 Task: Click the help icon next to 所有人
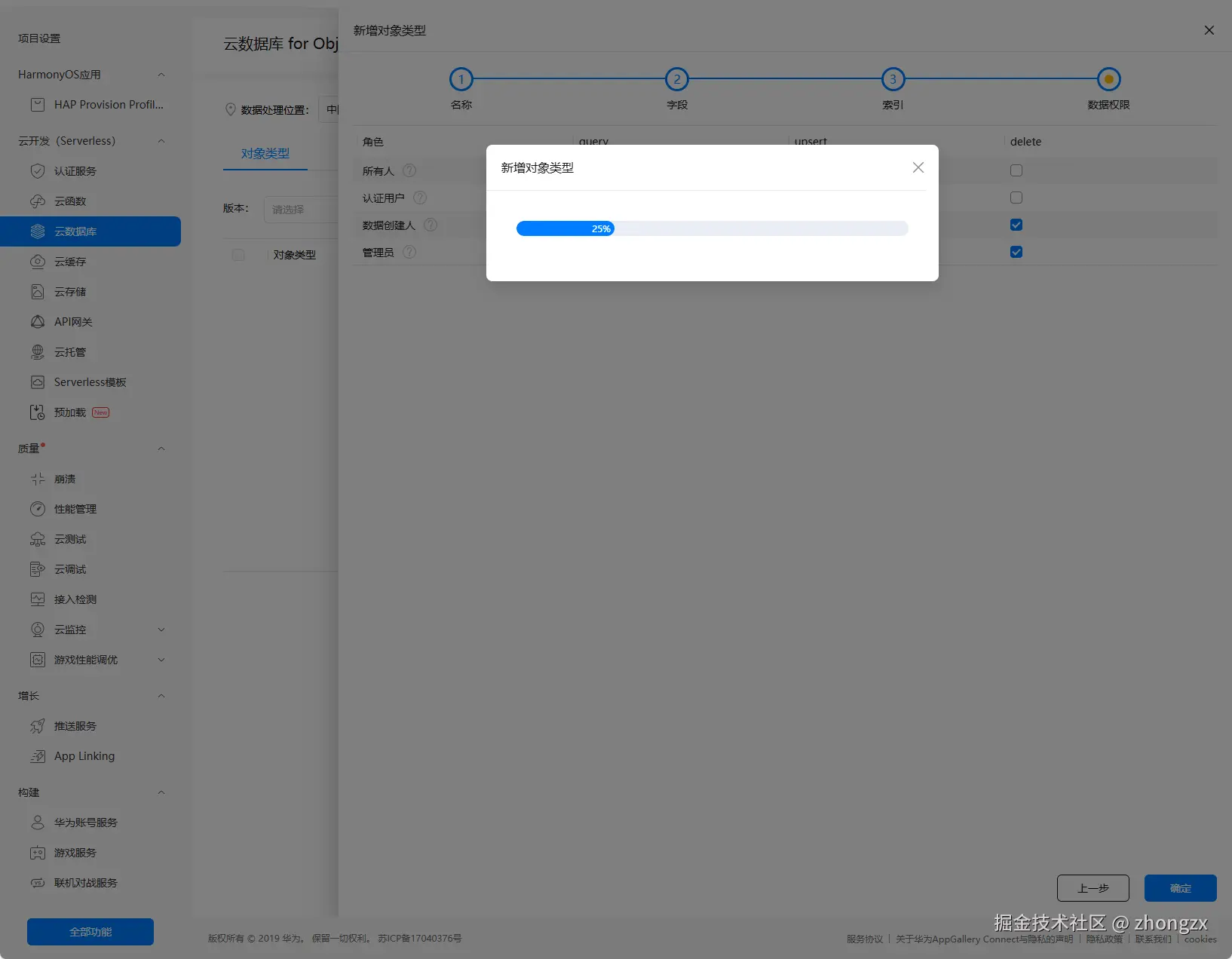pyautogui.click(x=409, y=170)
